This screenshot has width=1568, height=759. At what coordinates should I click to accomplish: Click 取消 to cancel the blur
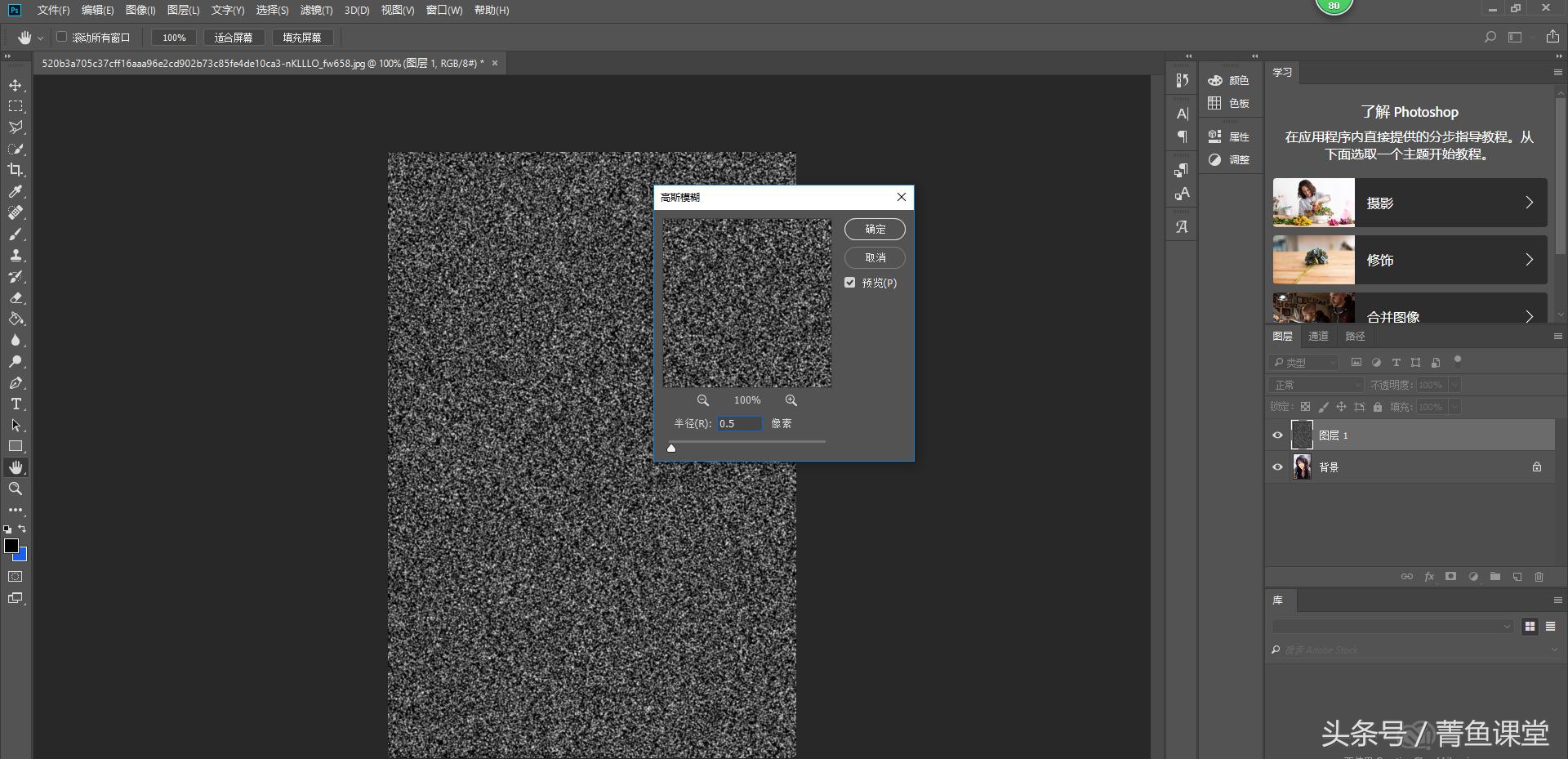875,257
